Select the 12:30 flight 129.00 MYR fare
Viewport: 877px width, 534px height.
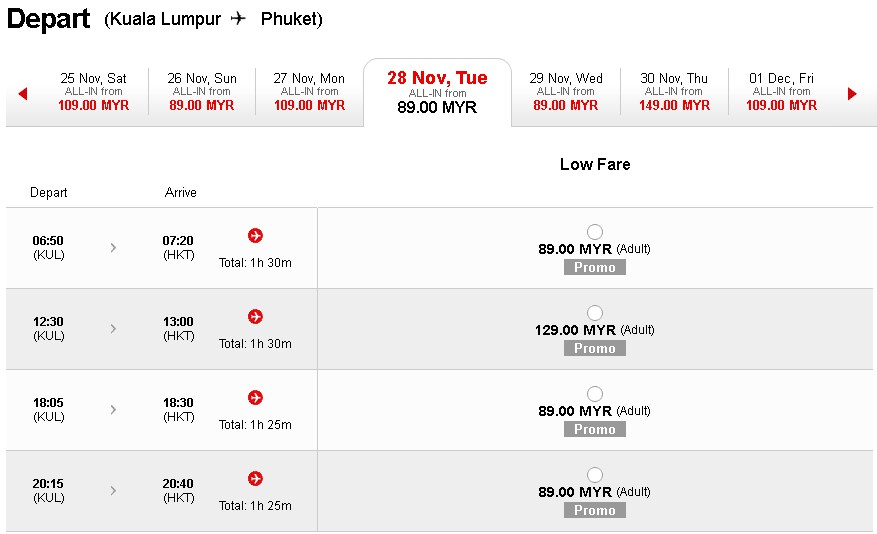(595, 313)
